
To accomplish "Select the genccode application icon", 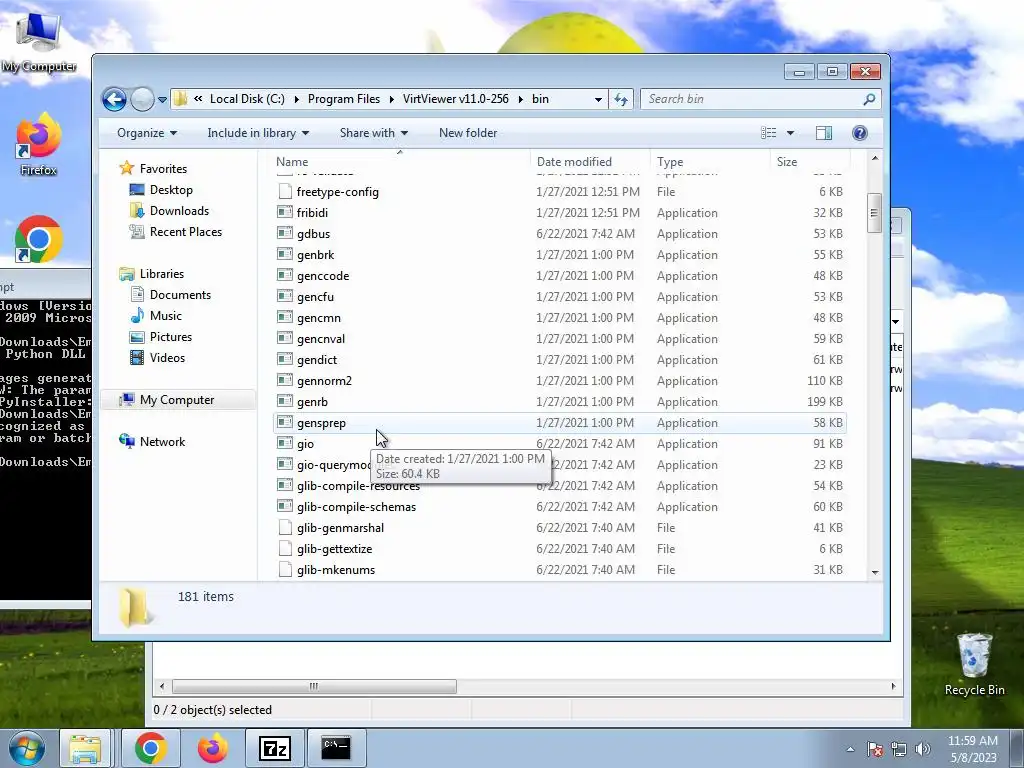I will (284, 275).
